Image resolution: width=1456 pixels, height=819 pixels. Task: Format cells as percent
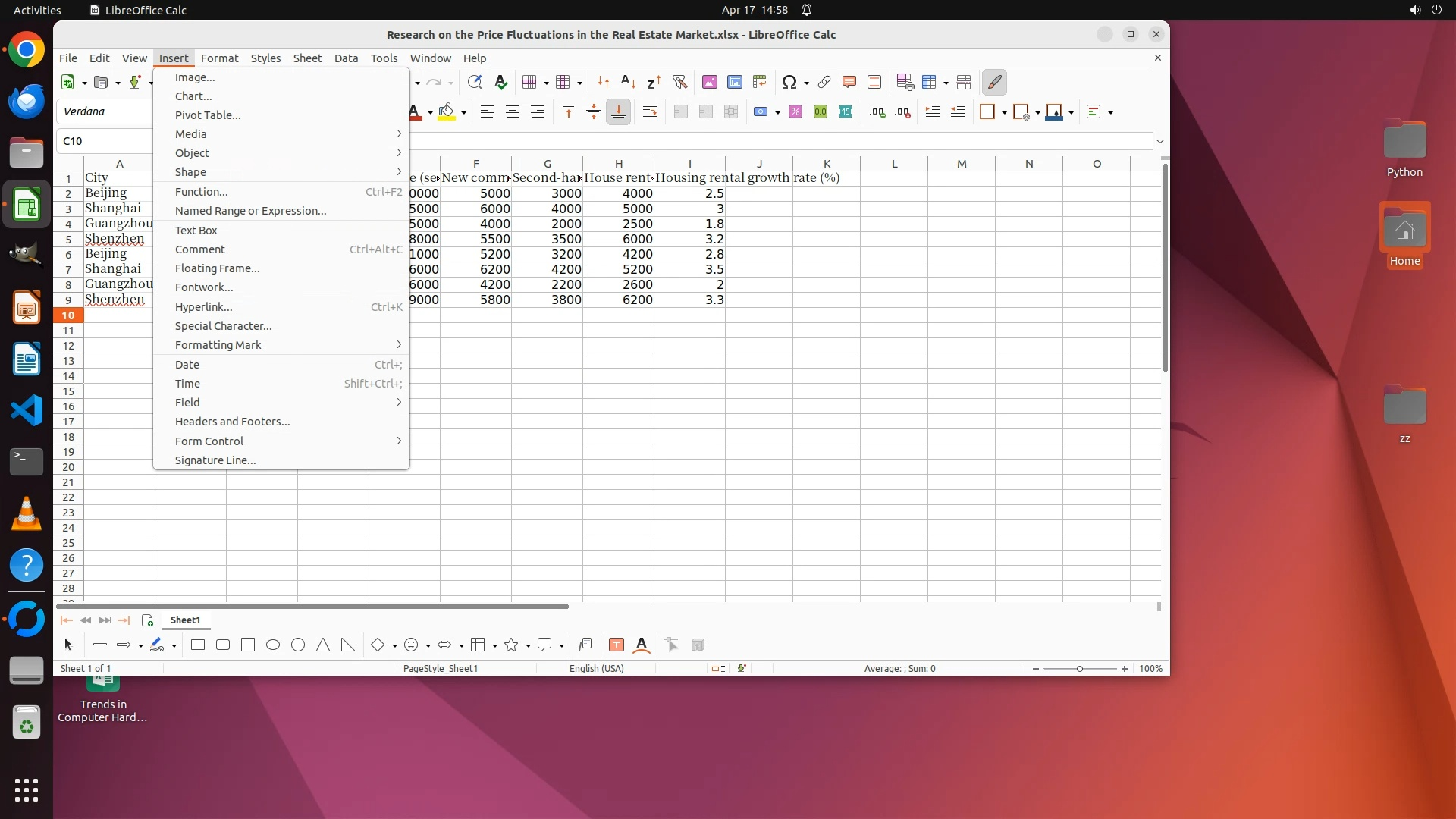(795, 112)
